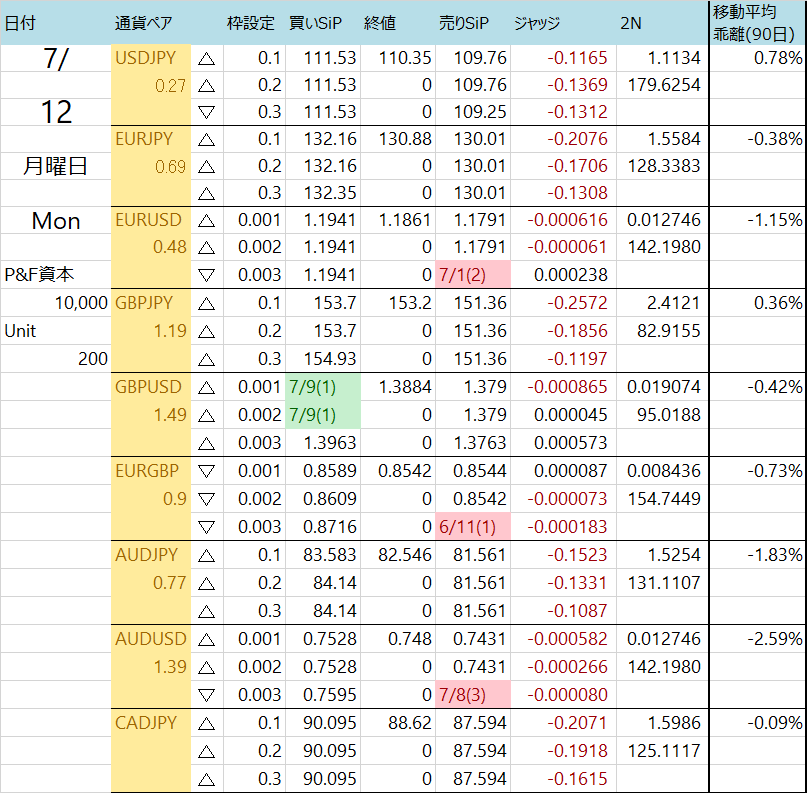Viewport: 807px width, 793px height.
Task: Click the sell SiP value 109.25
Action: coord(480,112)
